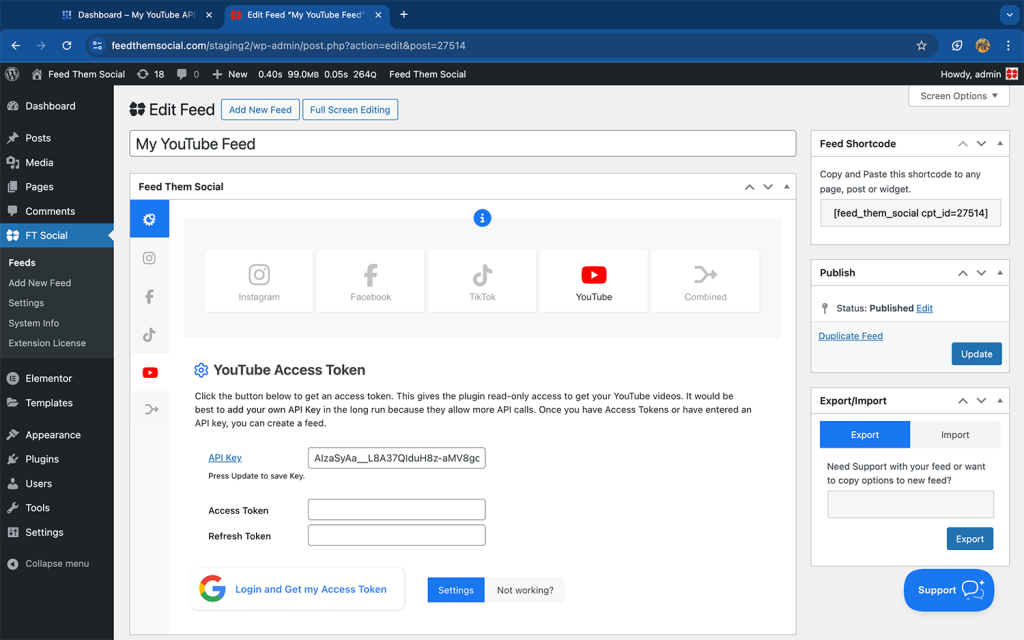Click the Not working? button

pyautogui.click(x=525, y=590)
